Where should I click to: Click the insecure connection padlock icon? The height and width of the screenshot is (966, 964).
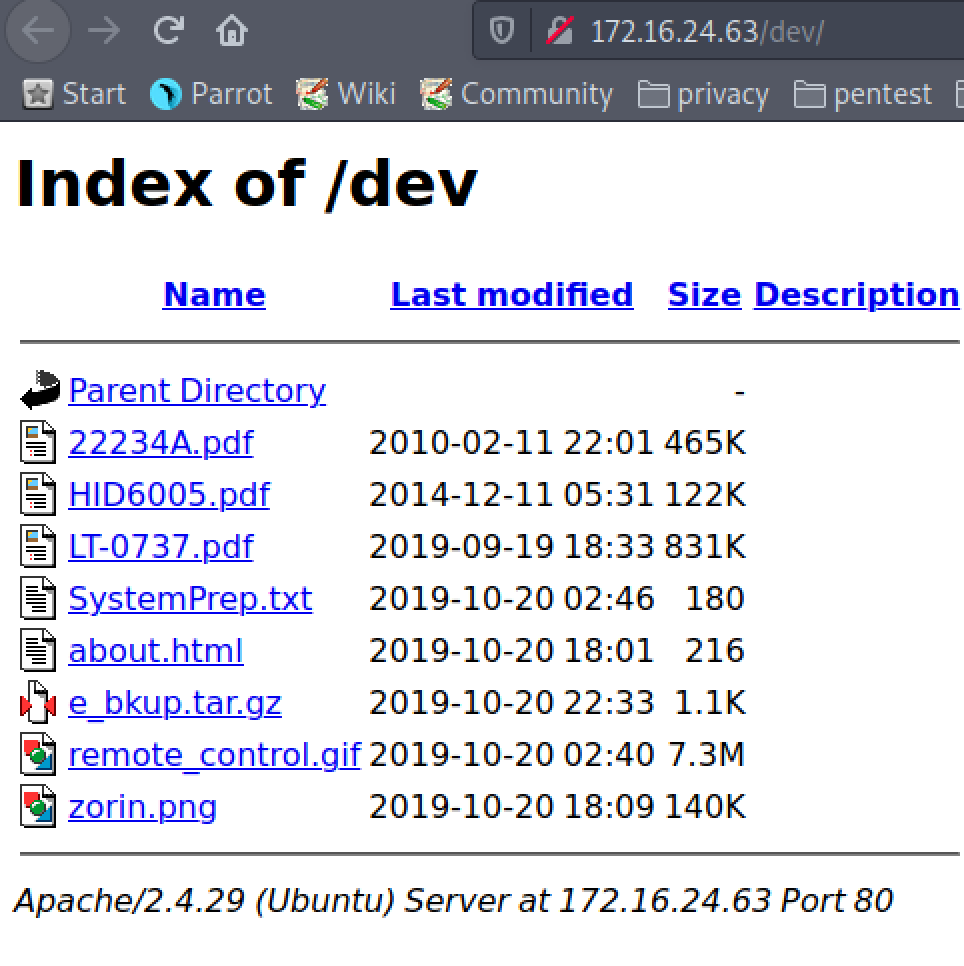click(x=559, y=32)
